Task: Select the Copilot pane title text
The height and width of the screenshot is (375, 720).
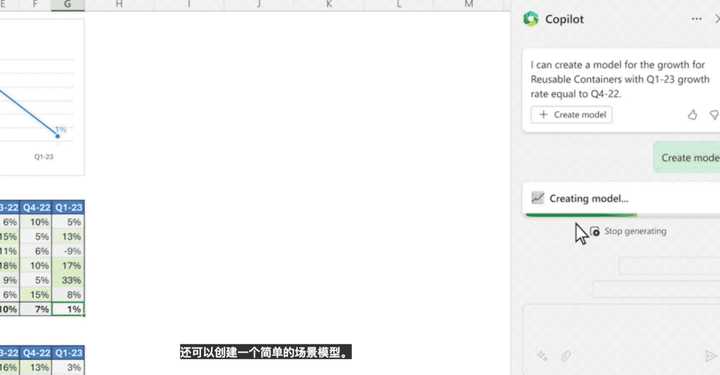Action: [x=564, y=19]
